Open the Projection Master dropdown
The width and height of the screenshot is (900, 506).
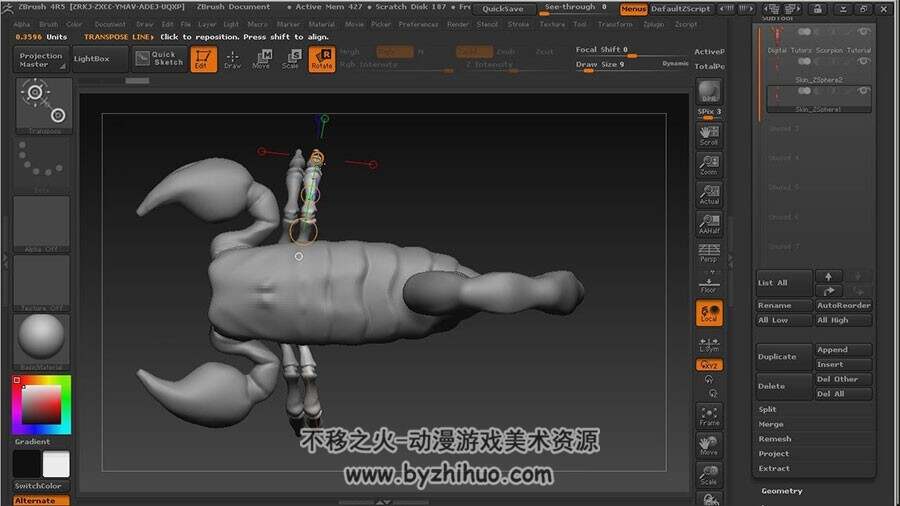41,60
